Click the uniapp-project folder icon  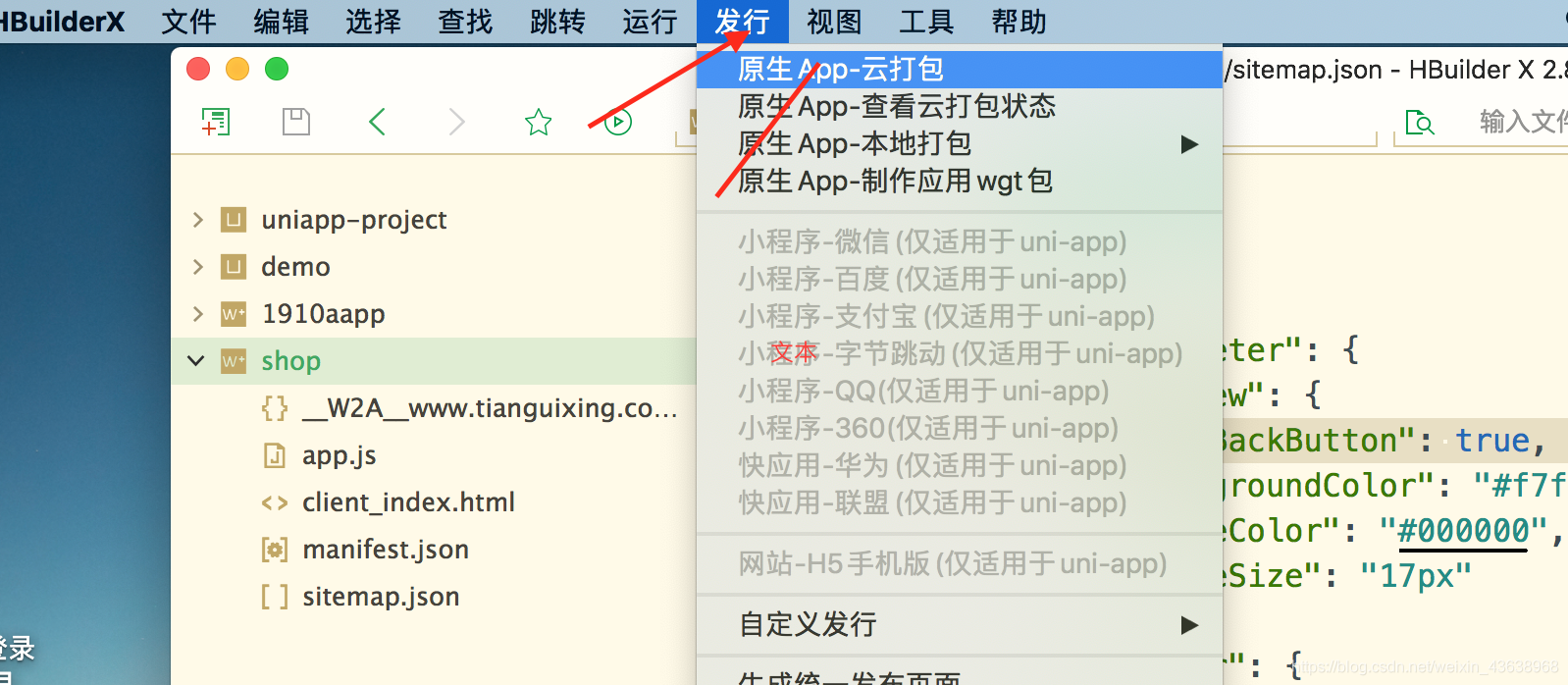coord(233,219)
